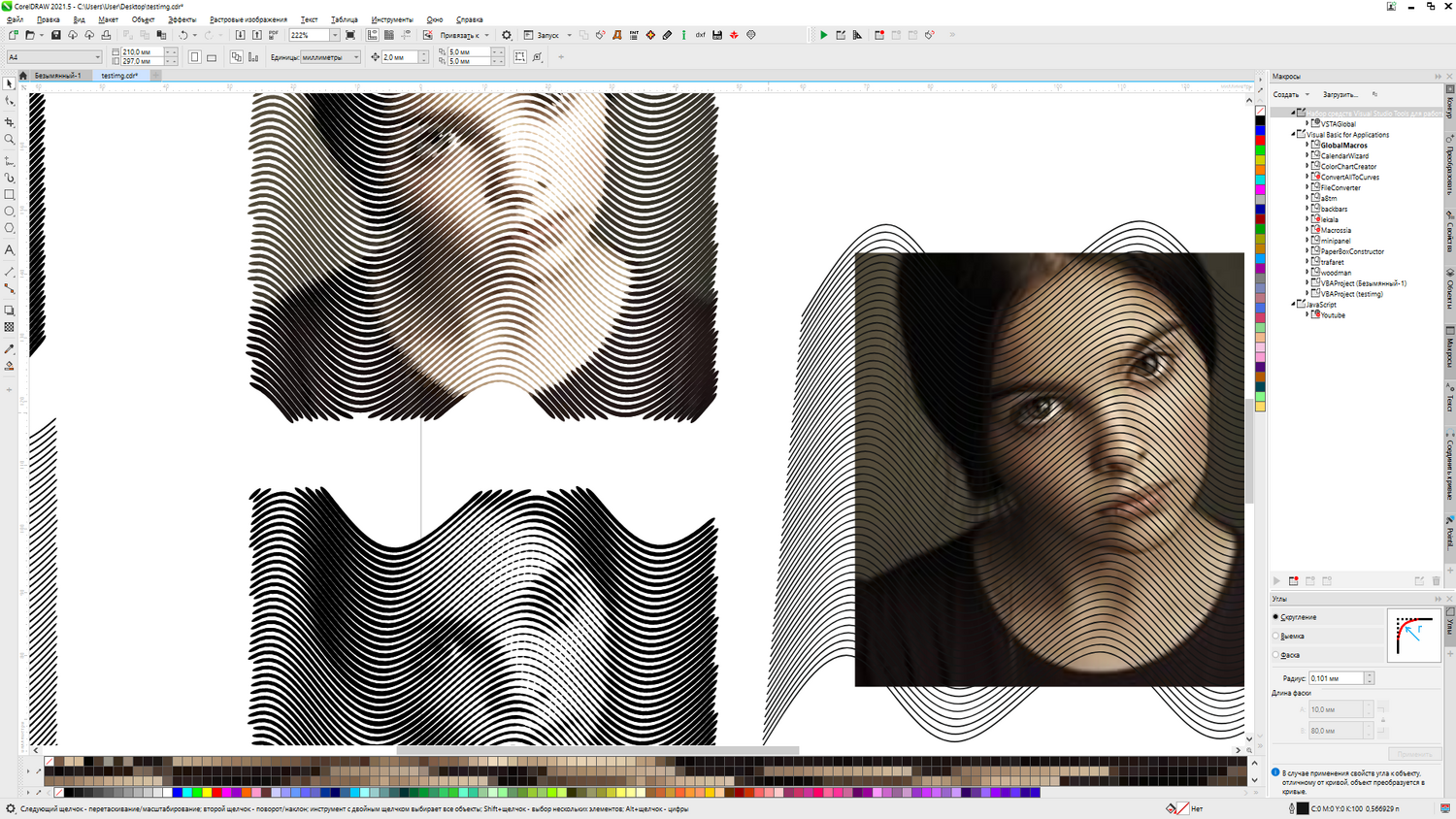Image resolution: width=1456 pixels, height=819 pixels.
Task: Open the Объекты docker side tab
Action: 1450,290
